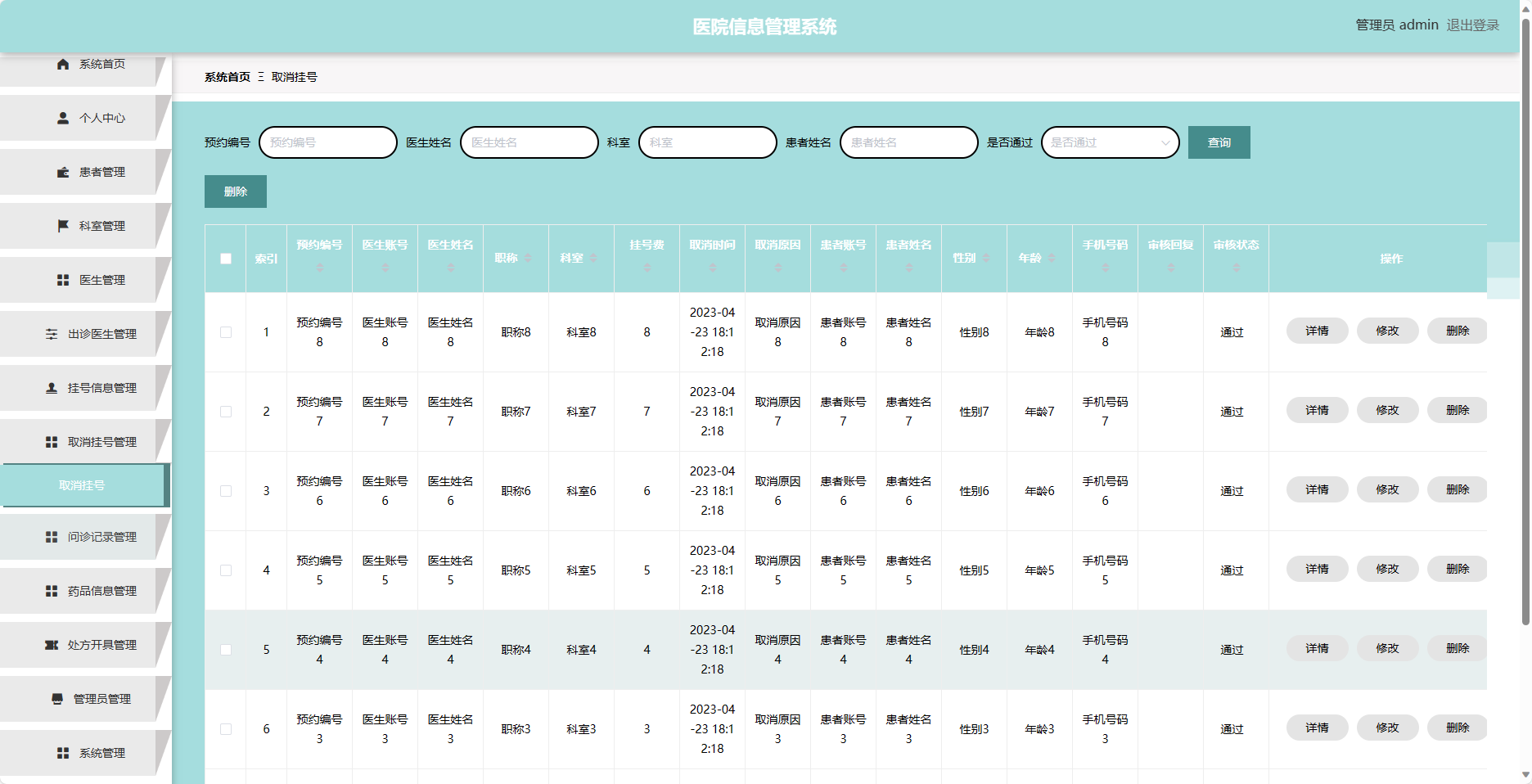Open the 是否通过 dropdown
The image size is (1532, 784).
pos(1111,142)
